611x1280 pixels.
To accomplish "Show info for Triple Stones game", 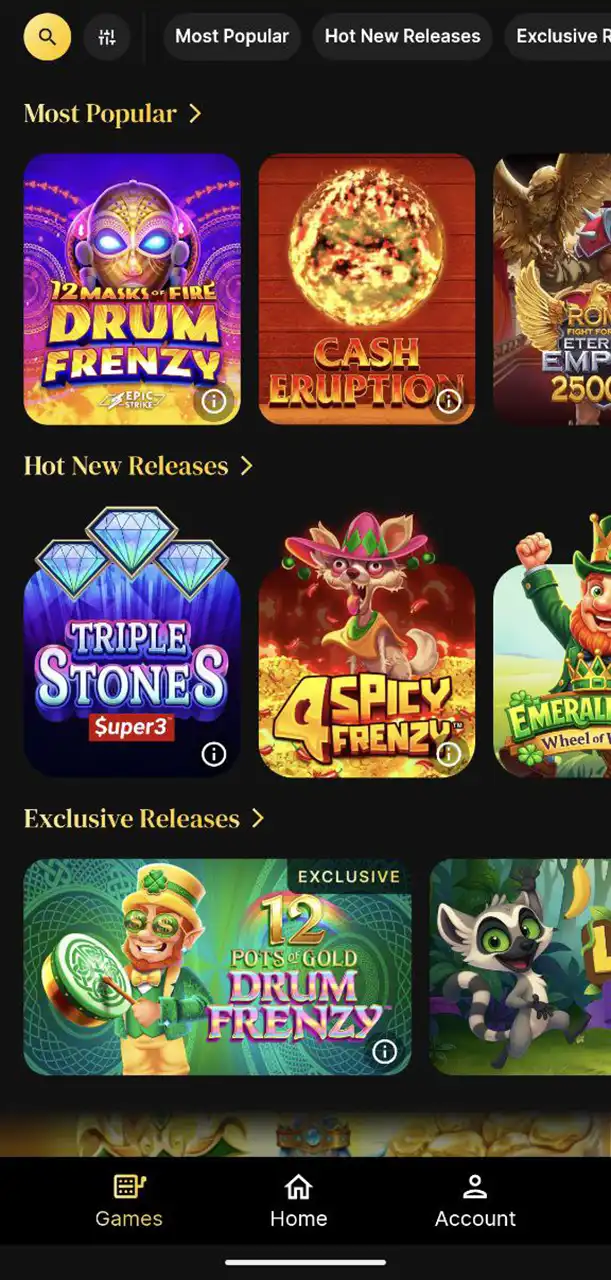I will click(x=214, y=753).
